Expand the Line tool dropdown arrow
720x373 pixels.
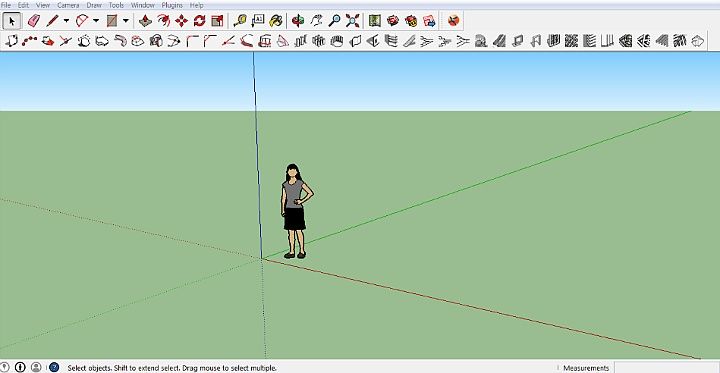66,21
